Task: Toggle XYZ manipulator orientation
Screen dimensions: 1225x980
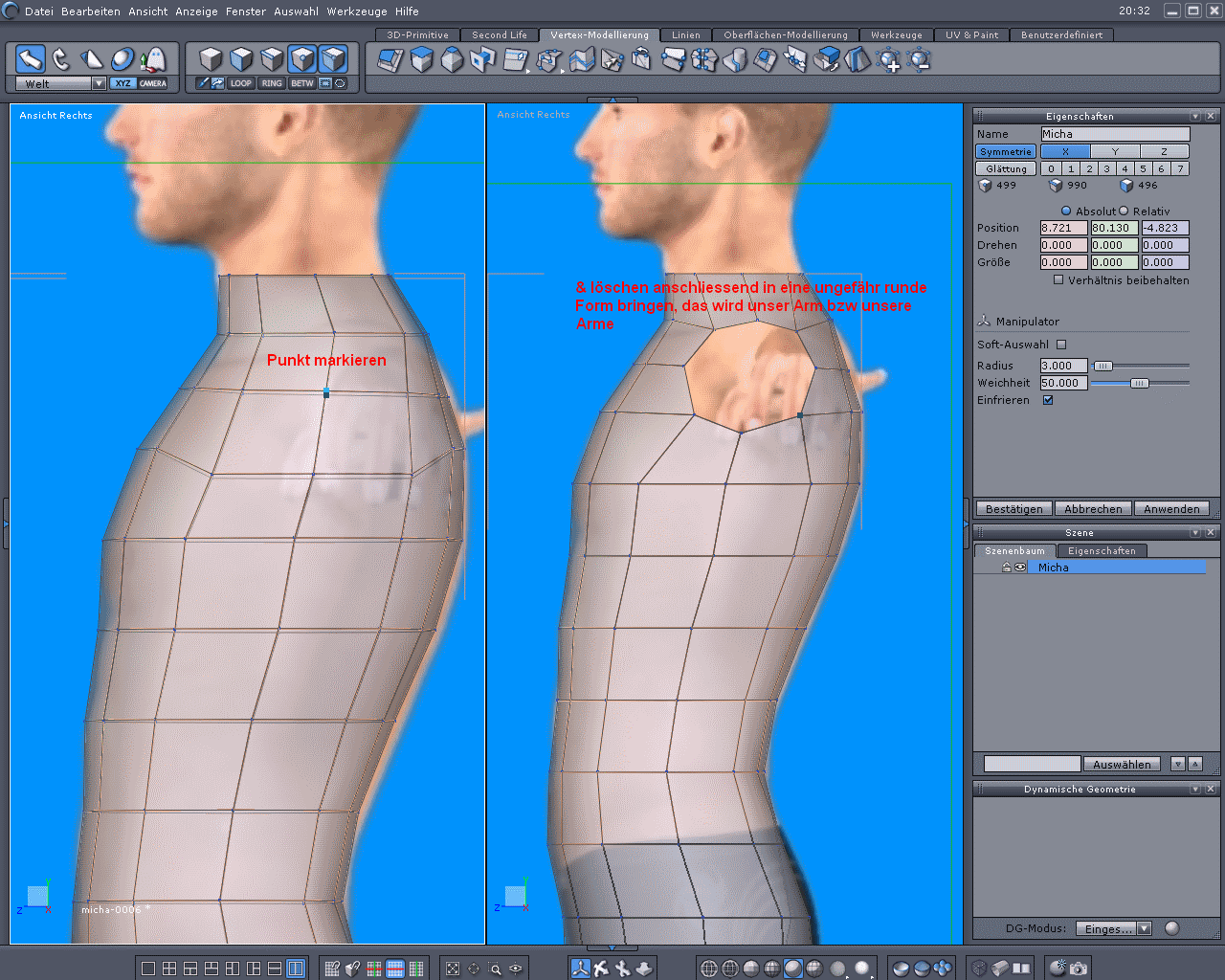Action: (x=122, y=83)
